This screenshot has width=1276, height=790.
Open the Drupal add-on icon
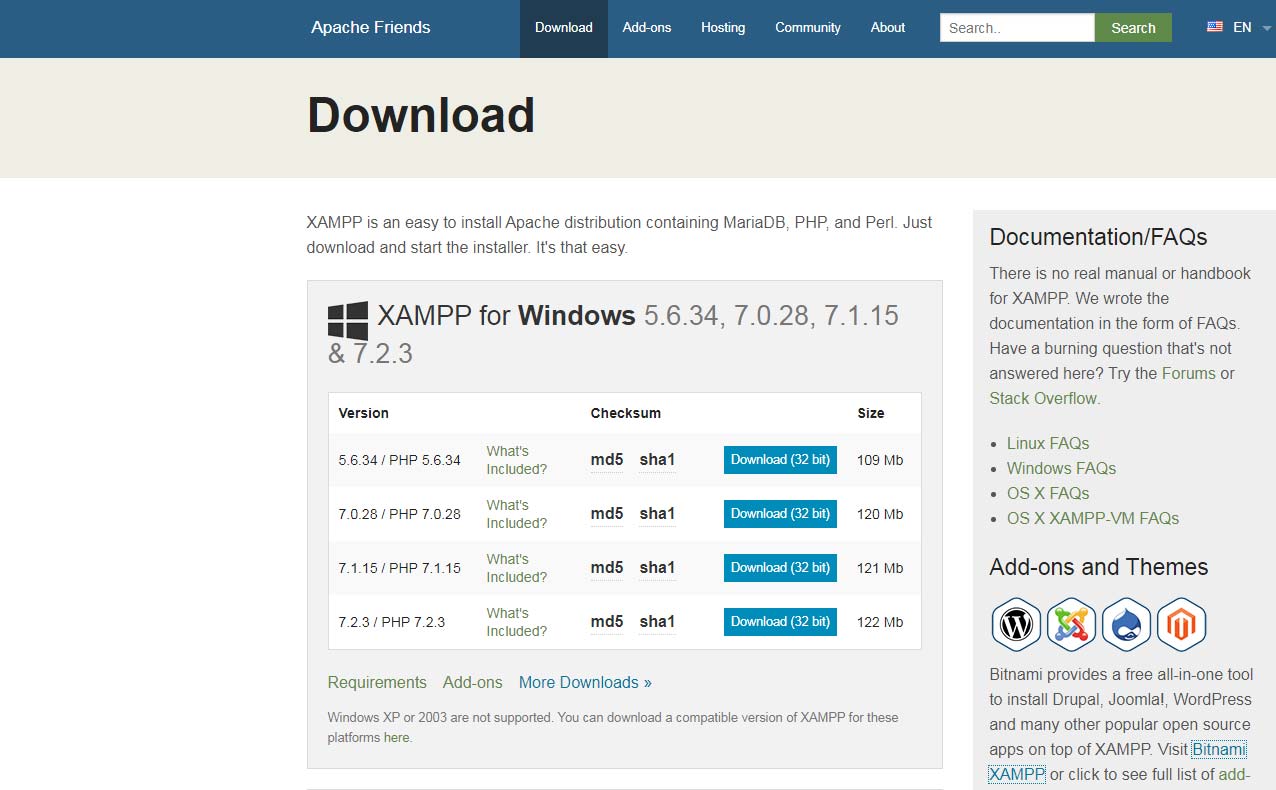point(1126,625)
